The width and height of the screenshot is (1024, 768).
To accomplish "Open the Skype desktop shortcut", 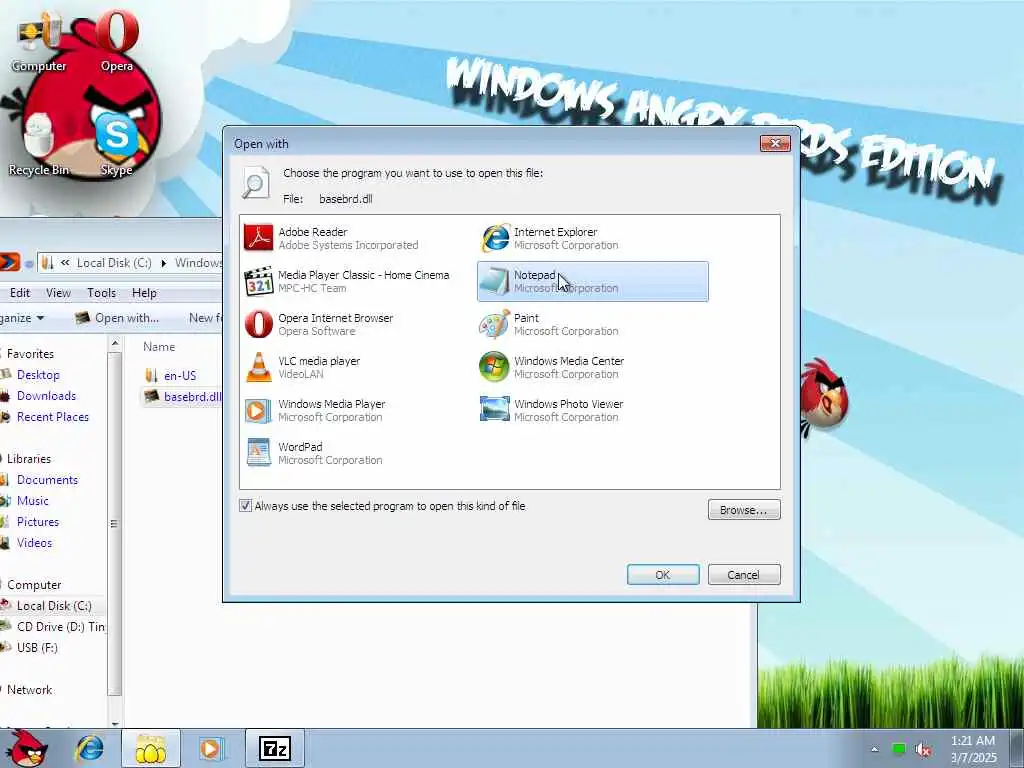I will pos(117,143).
